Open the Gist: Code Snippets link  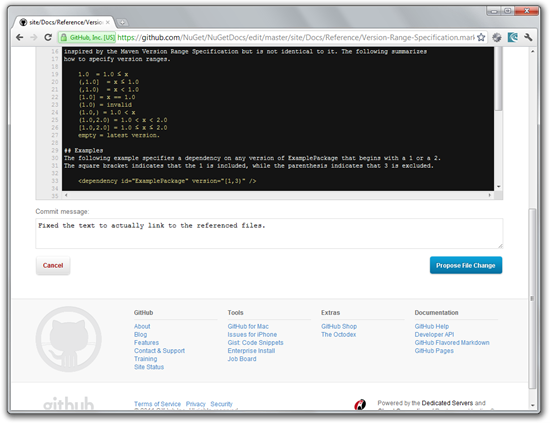tap(255, 343)
